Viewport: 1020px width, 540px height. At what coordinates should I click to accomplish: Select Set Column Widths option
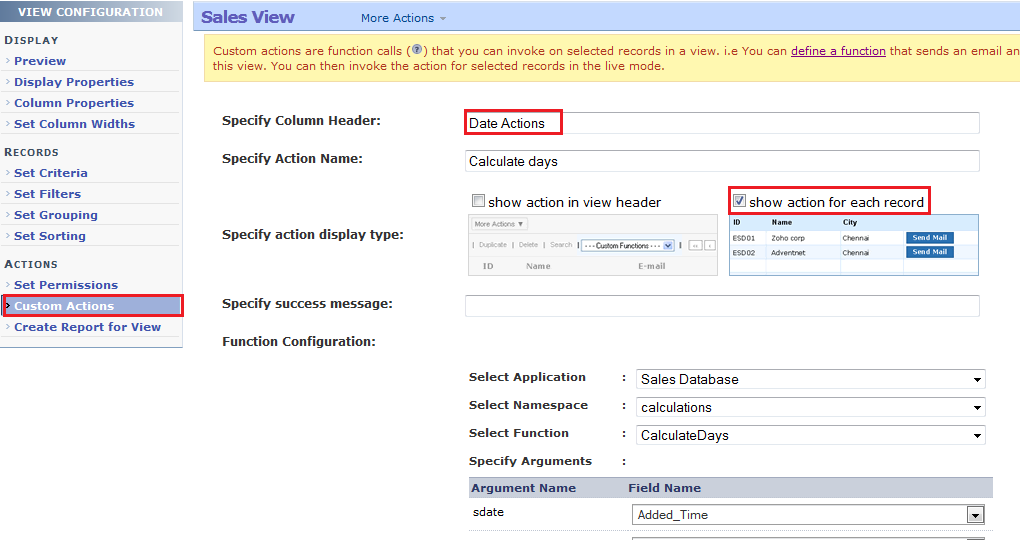tap(74, 124)
